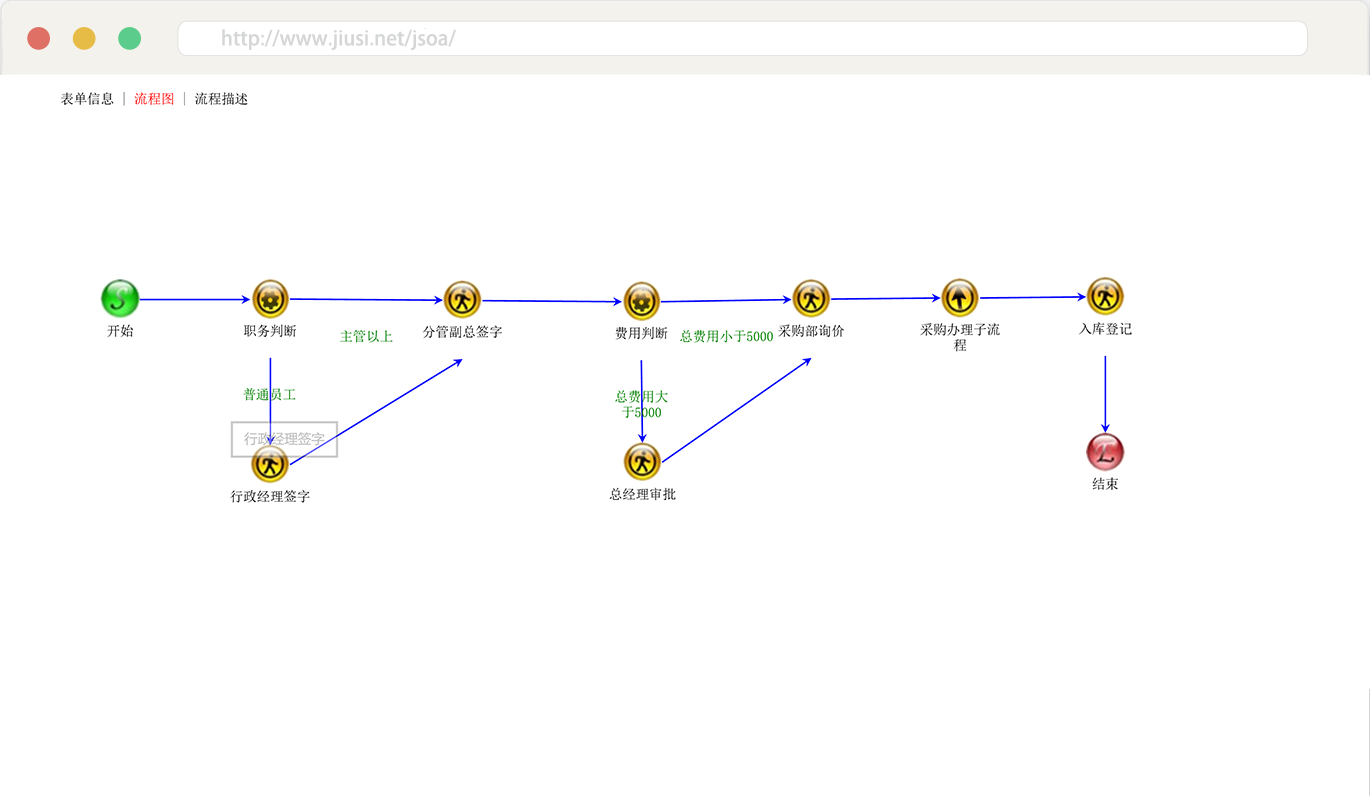Switch to the 流程描述 tab
Viewport: 1370px width, 796px height.
tap(221, 99)
